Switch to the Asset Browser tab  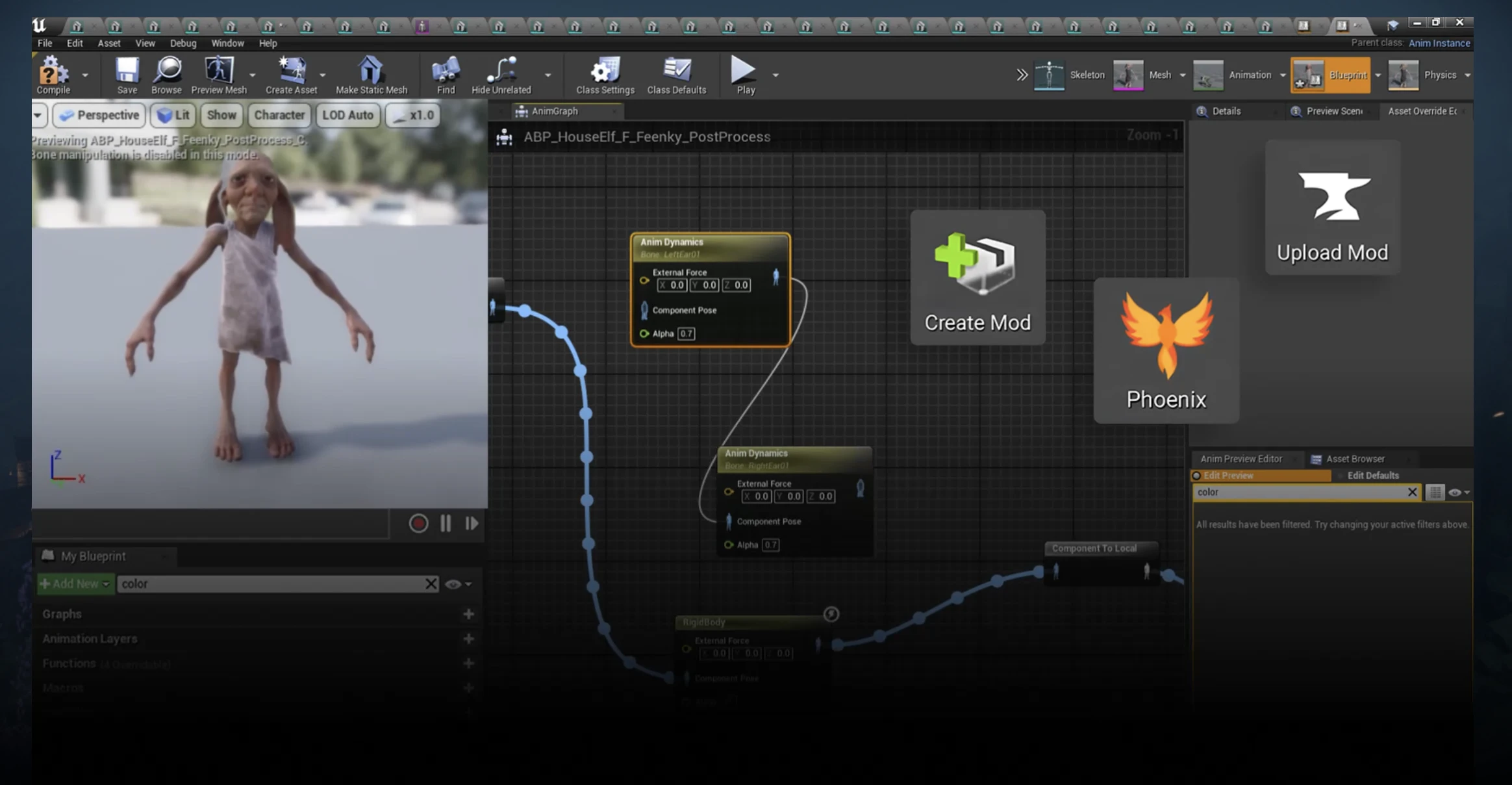click(x=1354, y=459)
